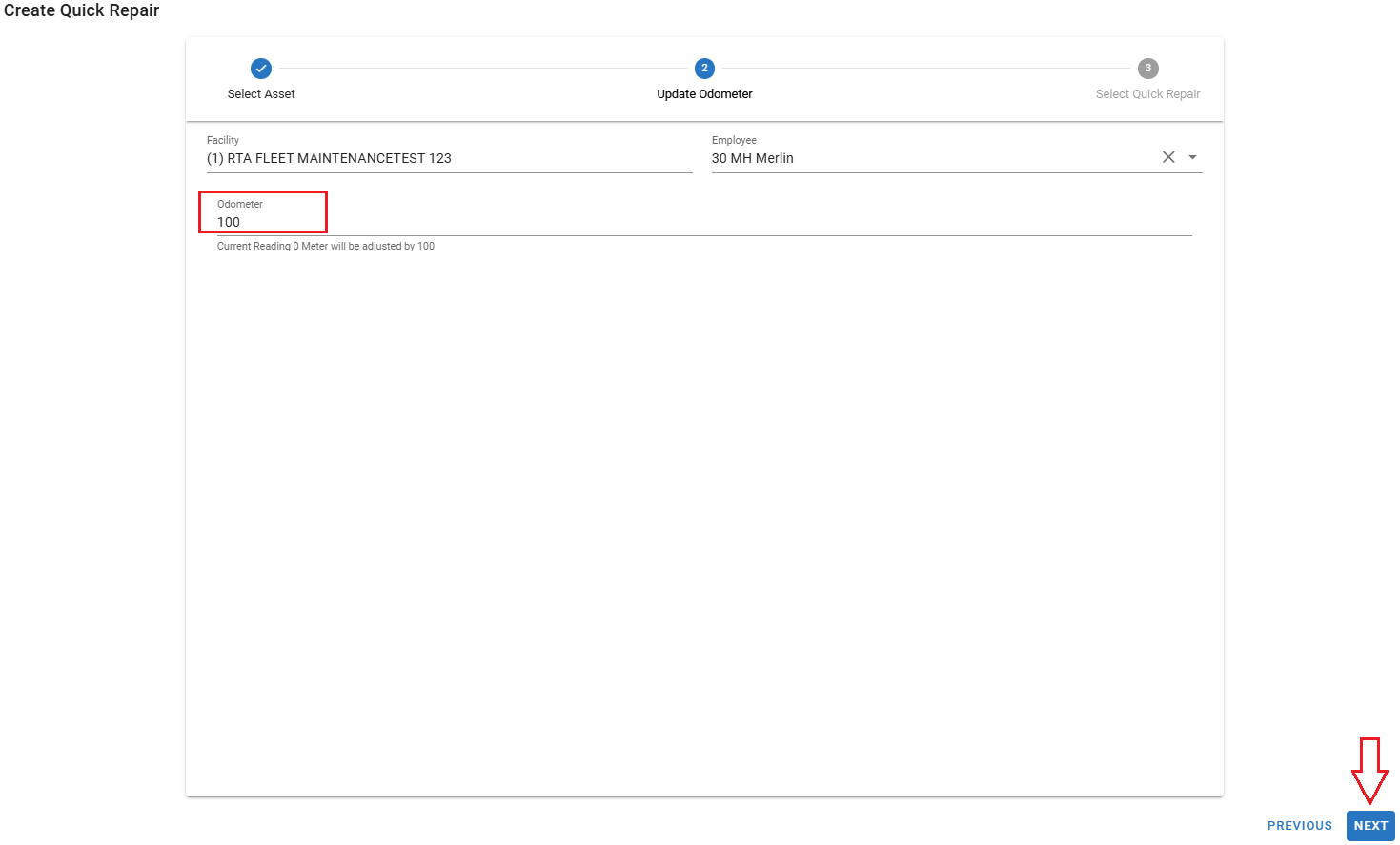The image size is (1400, 845).
Task: Click the Select Asset step checkmark icon
Action: pyautogui.click(x=261, y=69)
